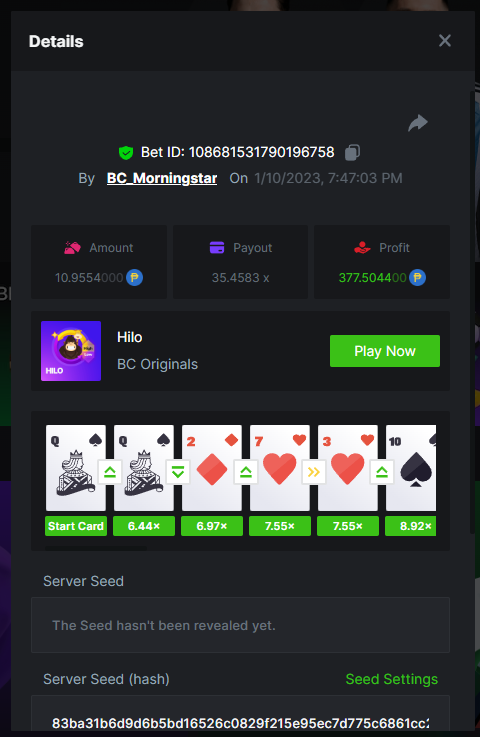Click the Profit currency coin icon
480x737 pixels.
click(x=417, y=277)
